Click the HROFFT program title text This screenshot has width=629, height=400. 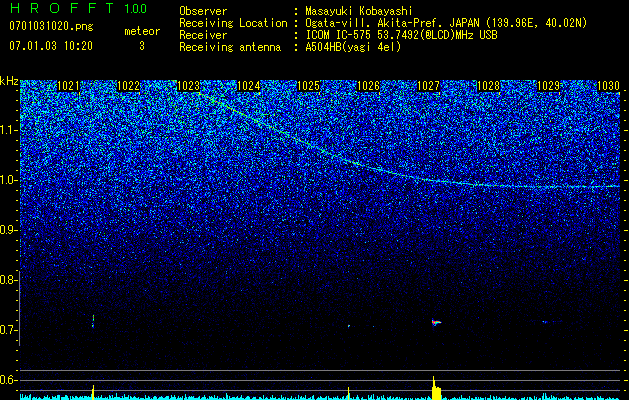63,8
